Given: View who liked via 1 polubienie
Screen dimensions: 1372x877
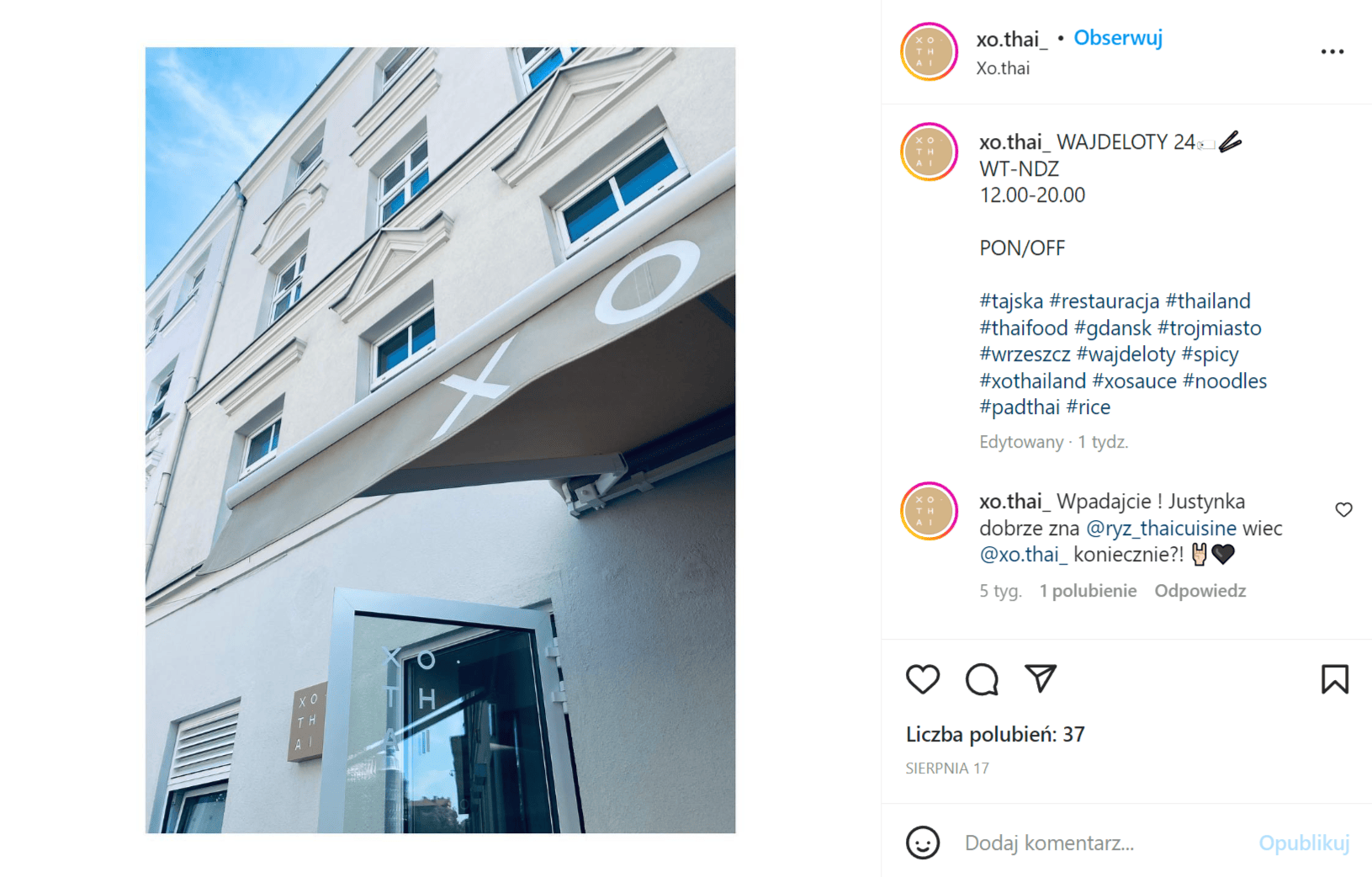Looking at the screenshot, I should (1088, 591).
